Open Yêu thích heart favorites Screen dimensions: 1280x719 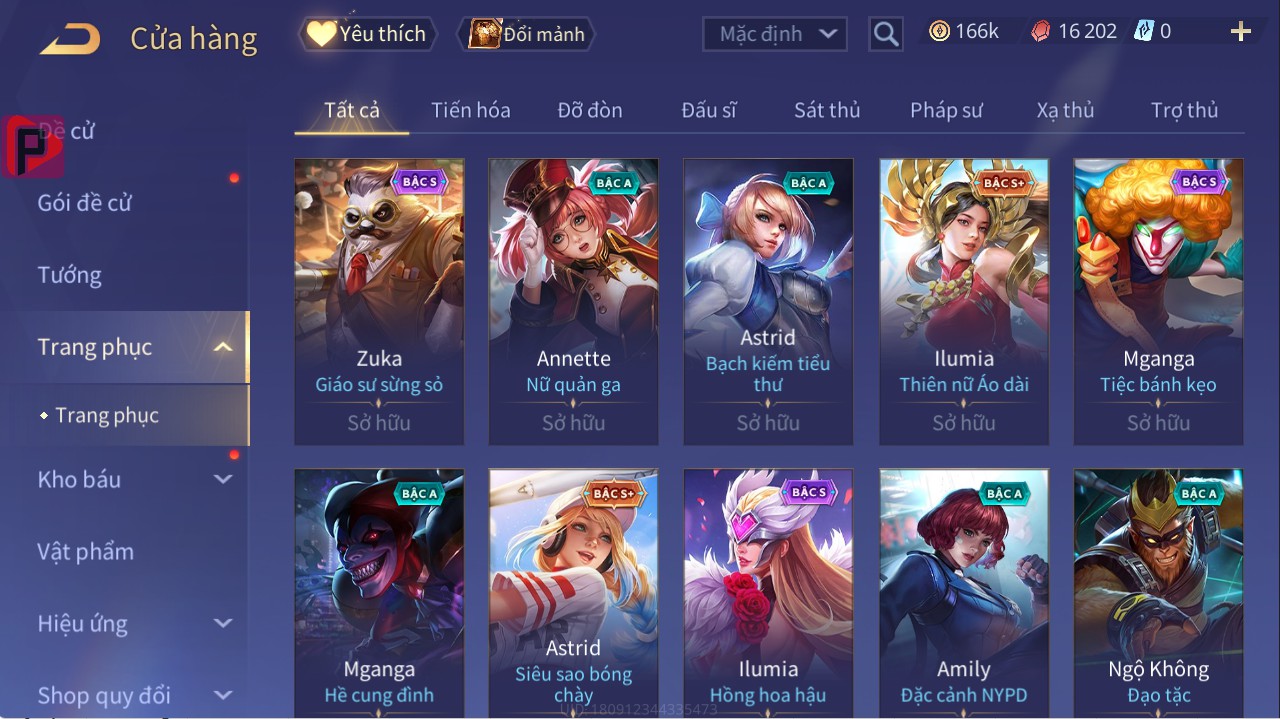pos(367,34)
